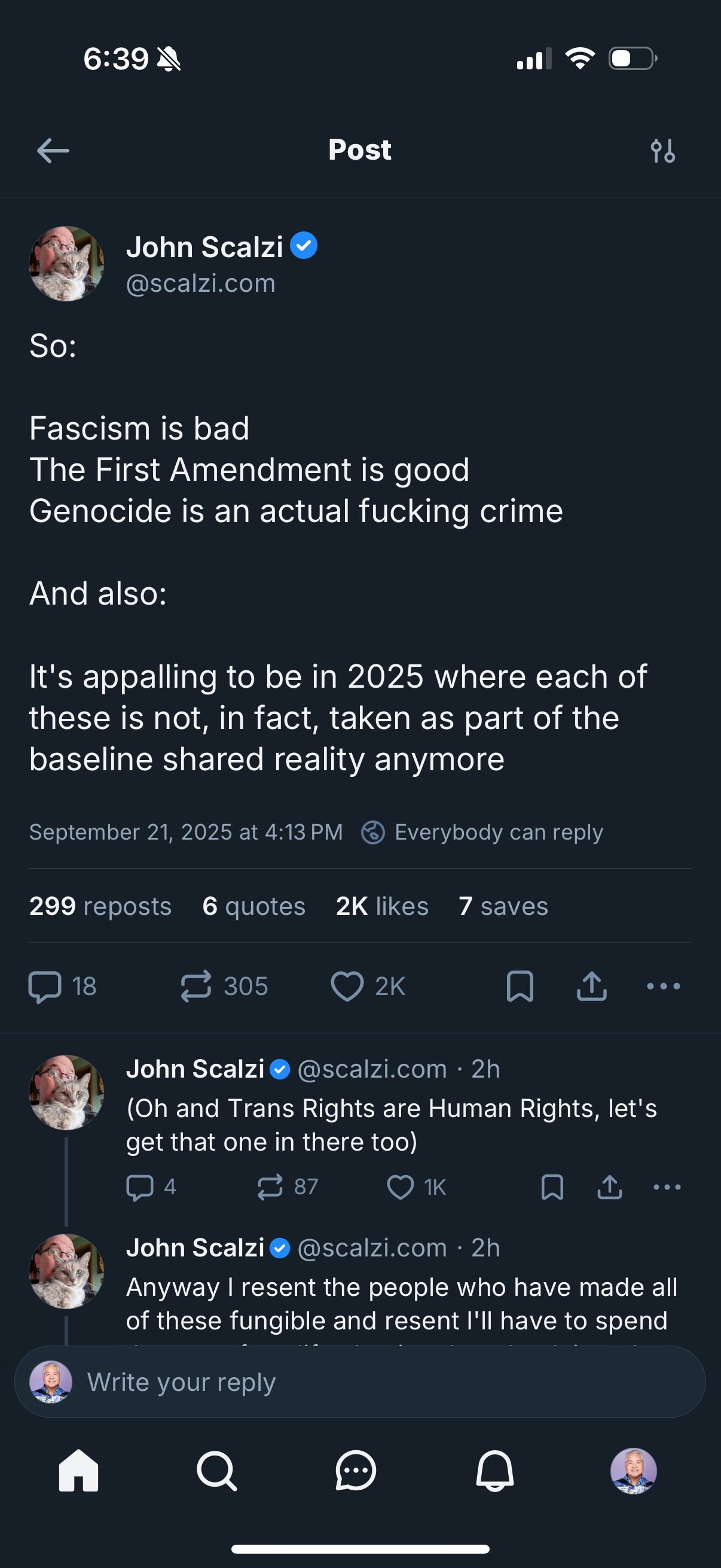Open Home tab in bottom navigation
Screen dimensions: 721x1568
click(78, 1471)
